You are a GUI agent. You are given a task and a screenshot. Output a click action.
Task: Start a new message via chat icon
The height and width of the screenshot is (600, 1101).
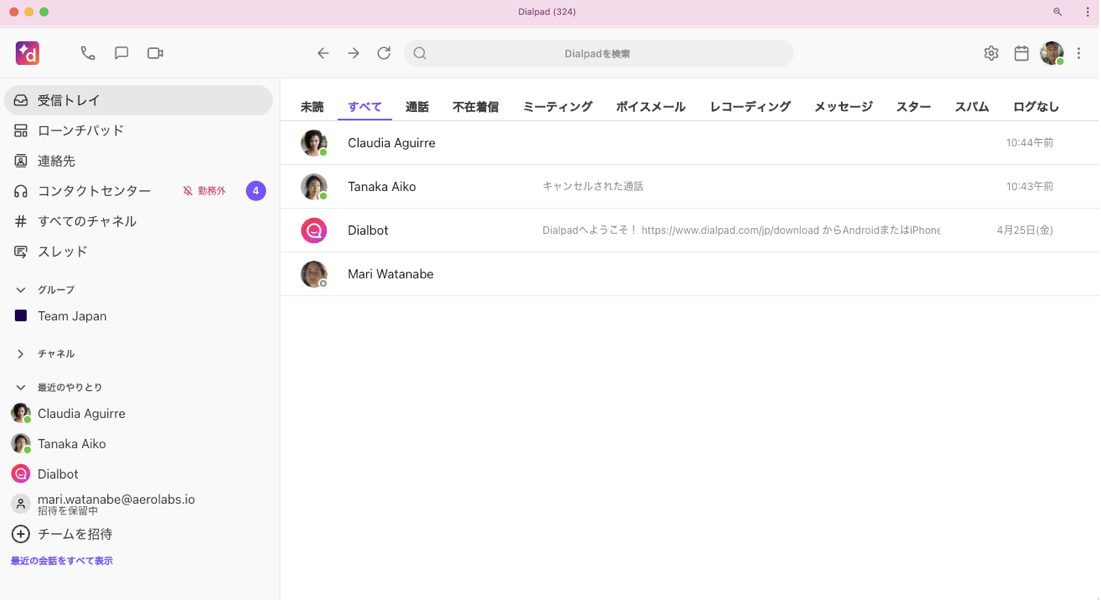[x=121, y=53]
